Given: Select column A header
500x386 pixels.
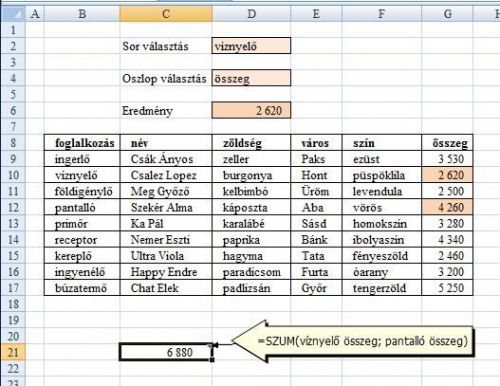Looking at the screenshot, I should [x=35, y=14].
